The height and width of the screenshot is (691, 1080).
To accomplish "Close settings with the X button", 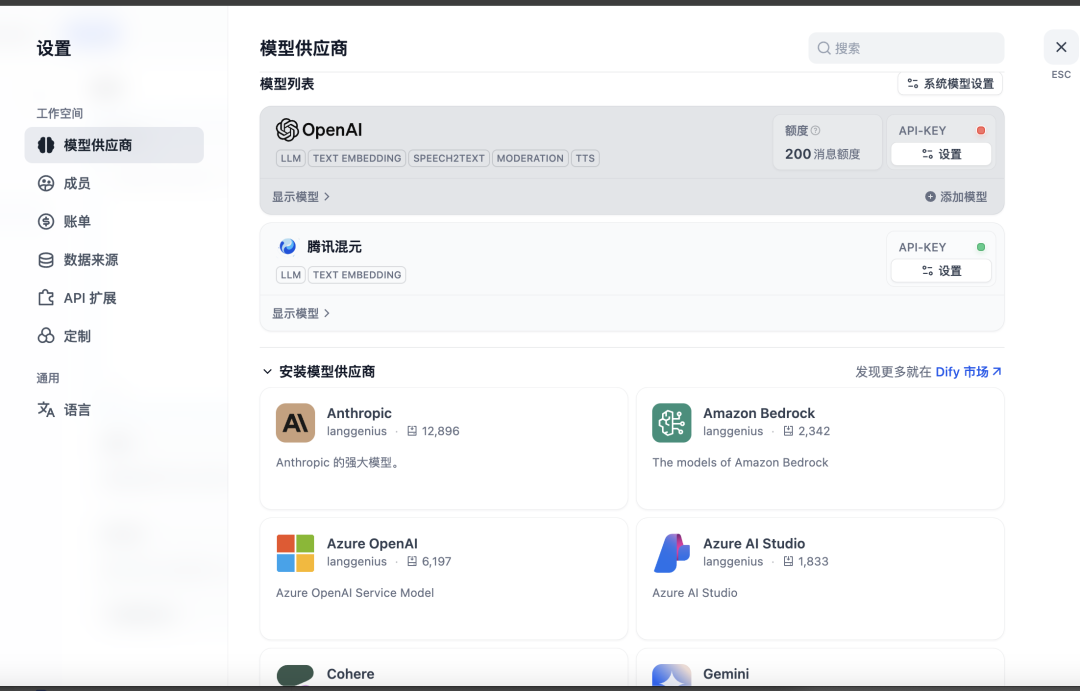I will [x=1061, y=47].
